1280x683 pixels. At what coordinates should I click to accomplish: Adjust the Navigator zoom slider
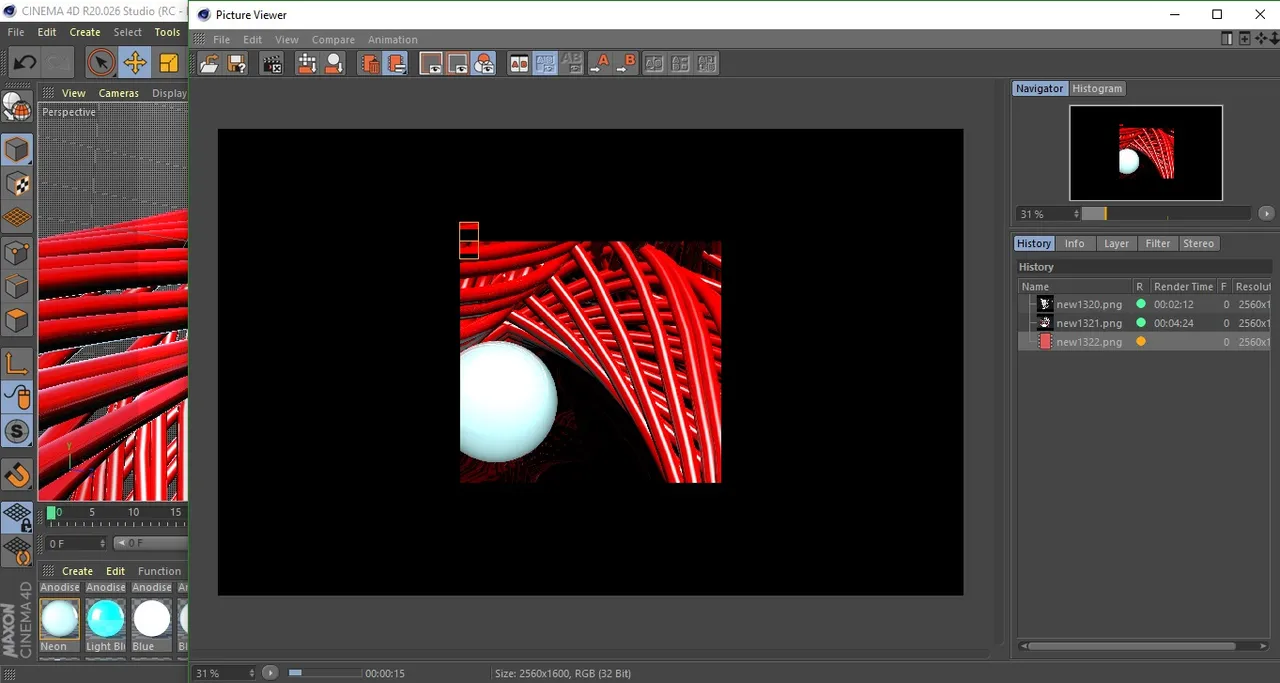point(1166,214)
